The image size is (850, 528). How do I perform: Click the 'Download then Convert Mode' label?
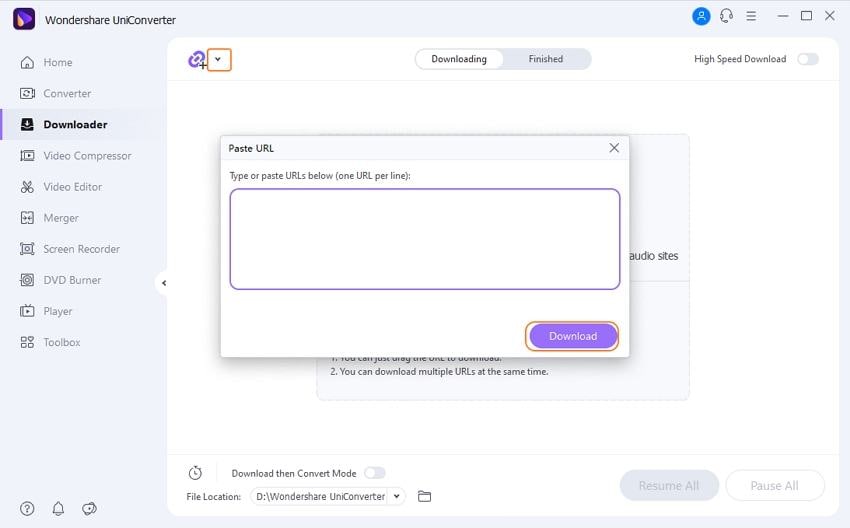pos(294,473)
